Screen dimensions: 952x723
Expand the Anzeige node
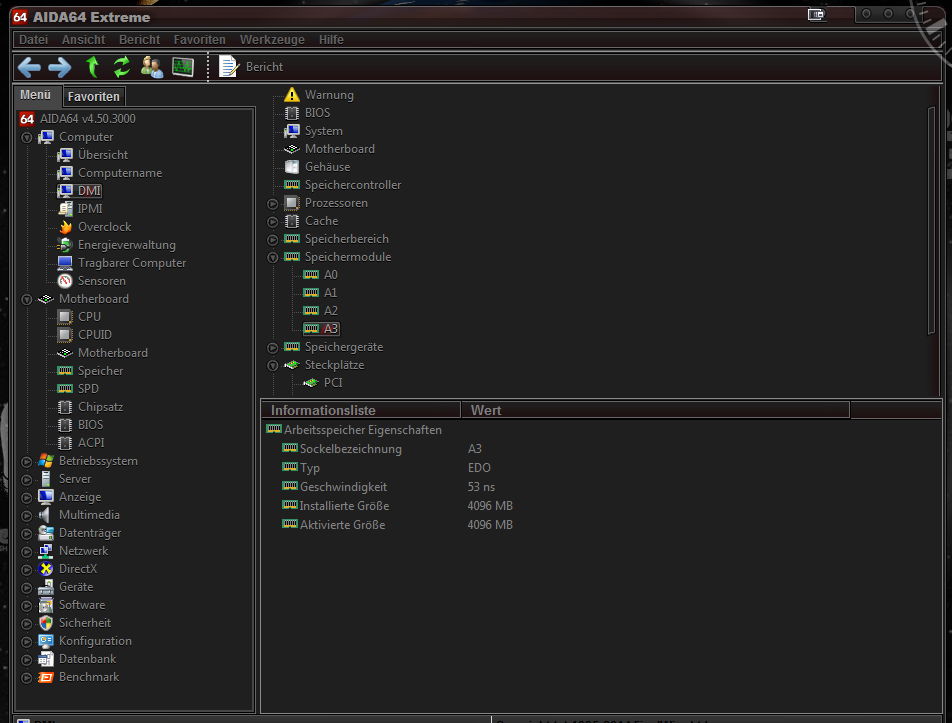point(27,498)
